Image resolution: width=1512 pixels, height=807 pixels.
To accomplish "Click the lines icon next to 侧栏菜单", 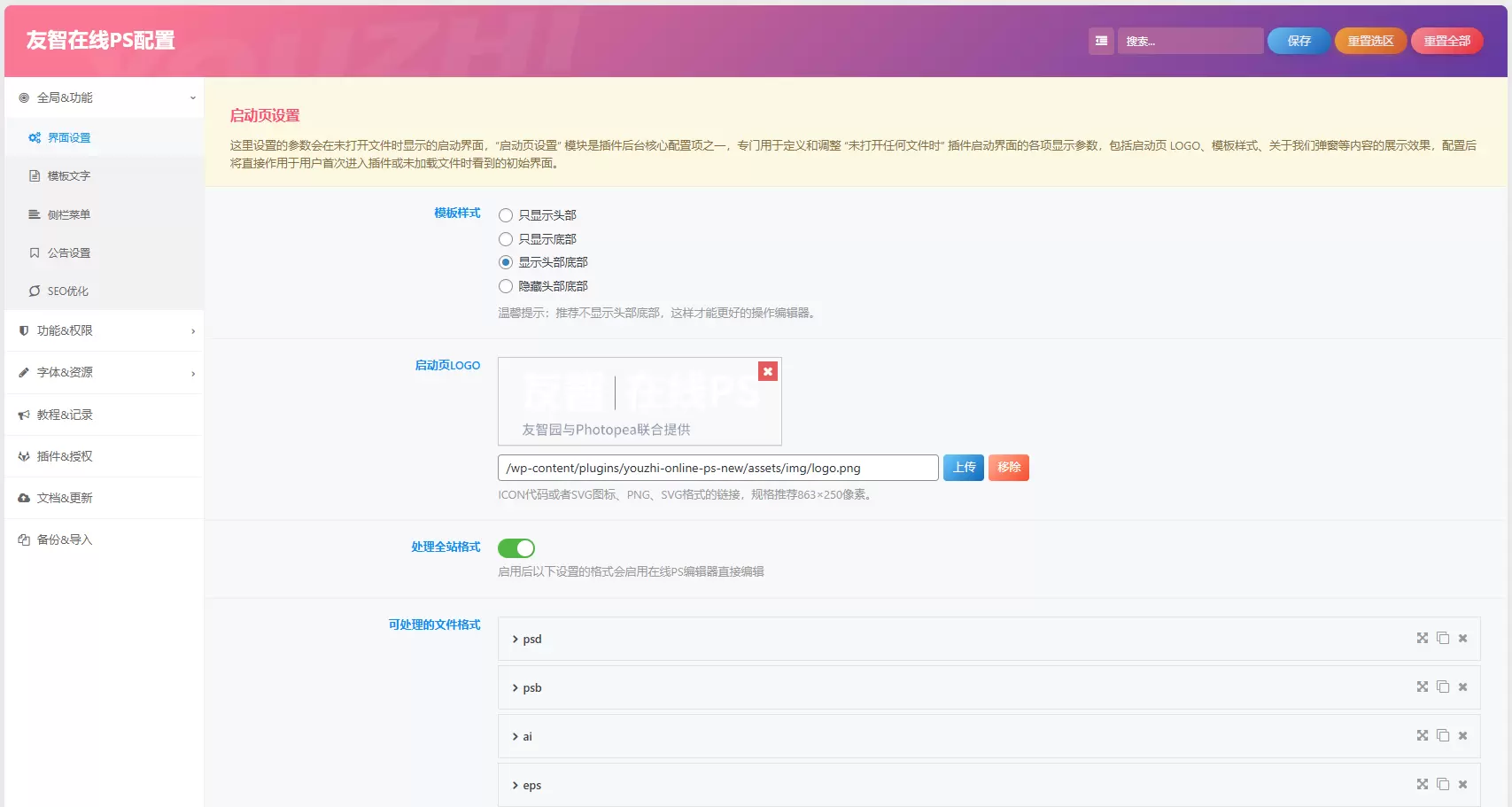I will pos(35,214).
